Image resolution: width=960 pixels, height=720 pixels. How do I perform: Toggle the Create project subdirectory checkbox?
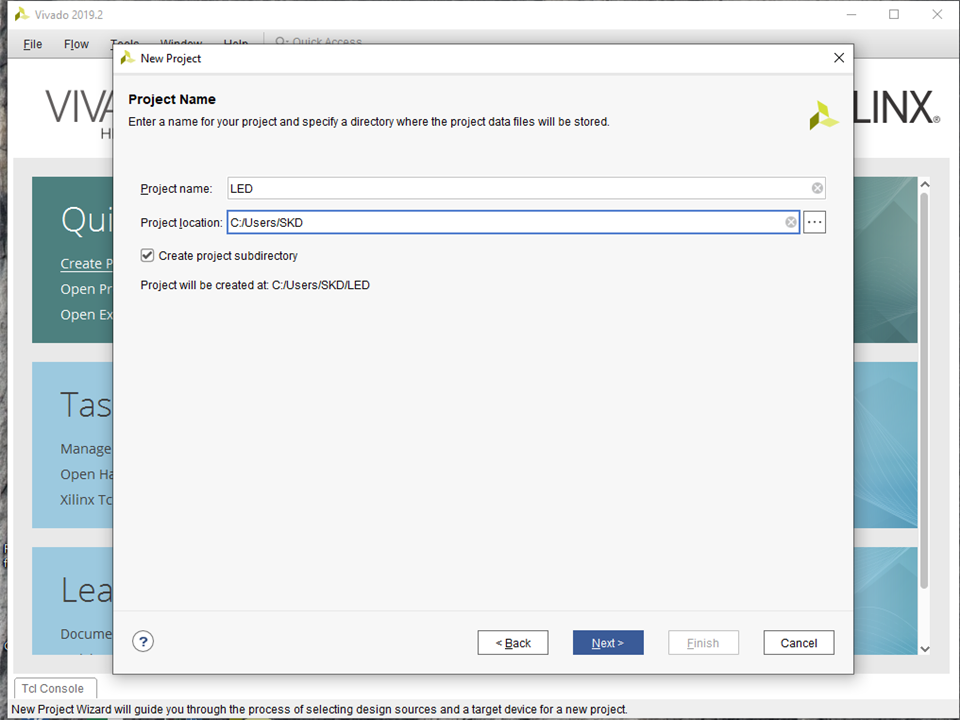[x=148, y=256]
